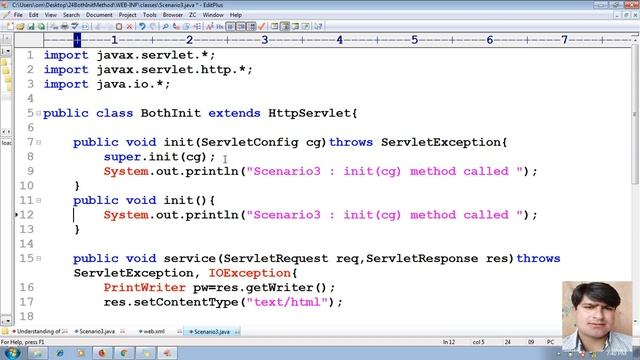Viewport: 640px width, 360px height.
Task: Open the Windows Start menu
Action: pyautogui.click(x=12, y=353)
